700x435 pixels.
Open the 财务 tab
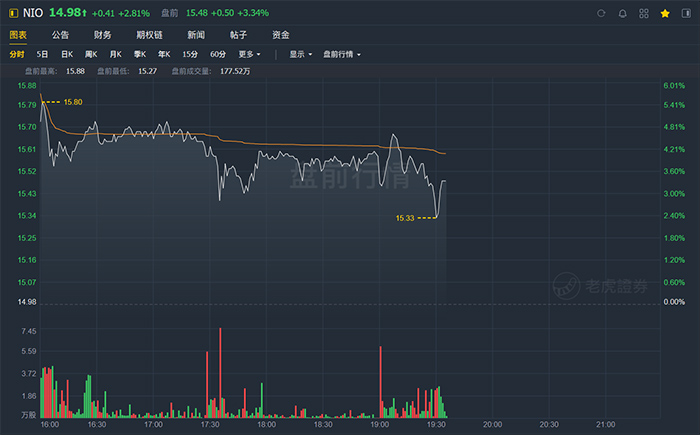tap(102, 35)
